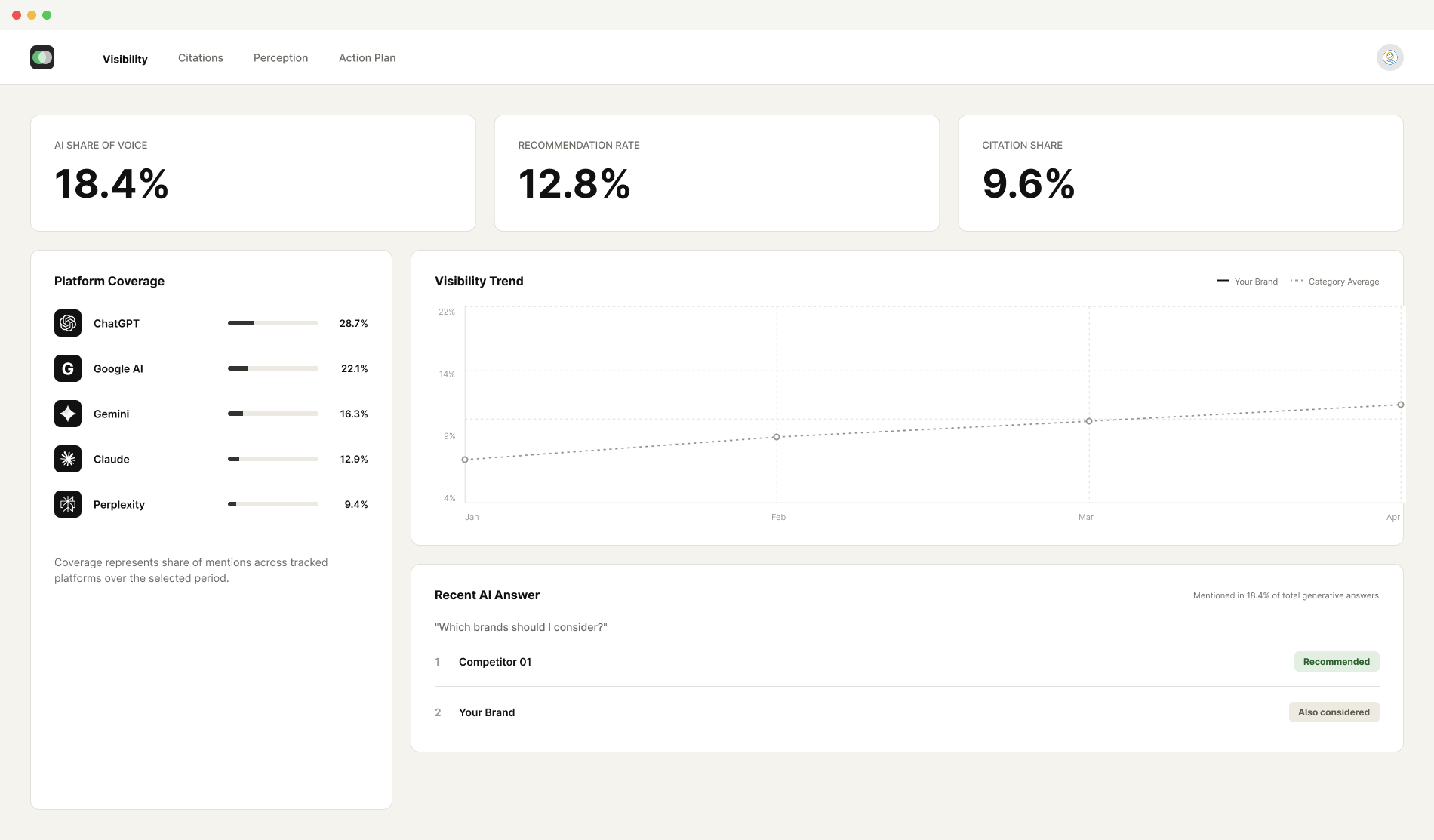Click the coverage description footnote text
This screenshot has width=1434, height=840.
coord(191,571)
